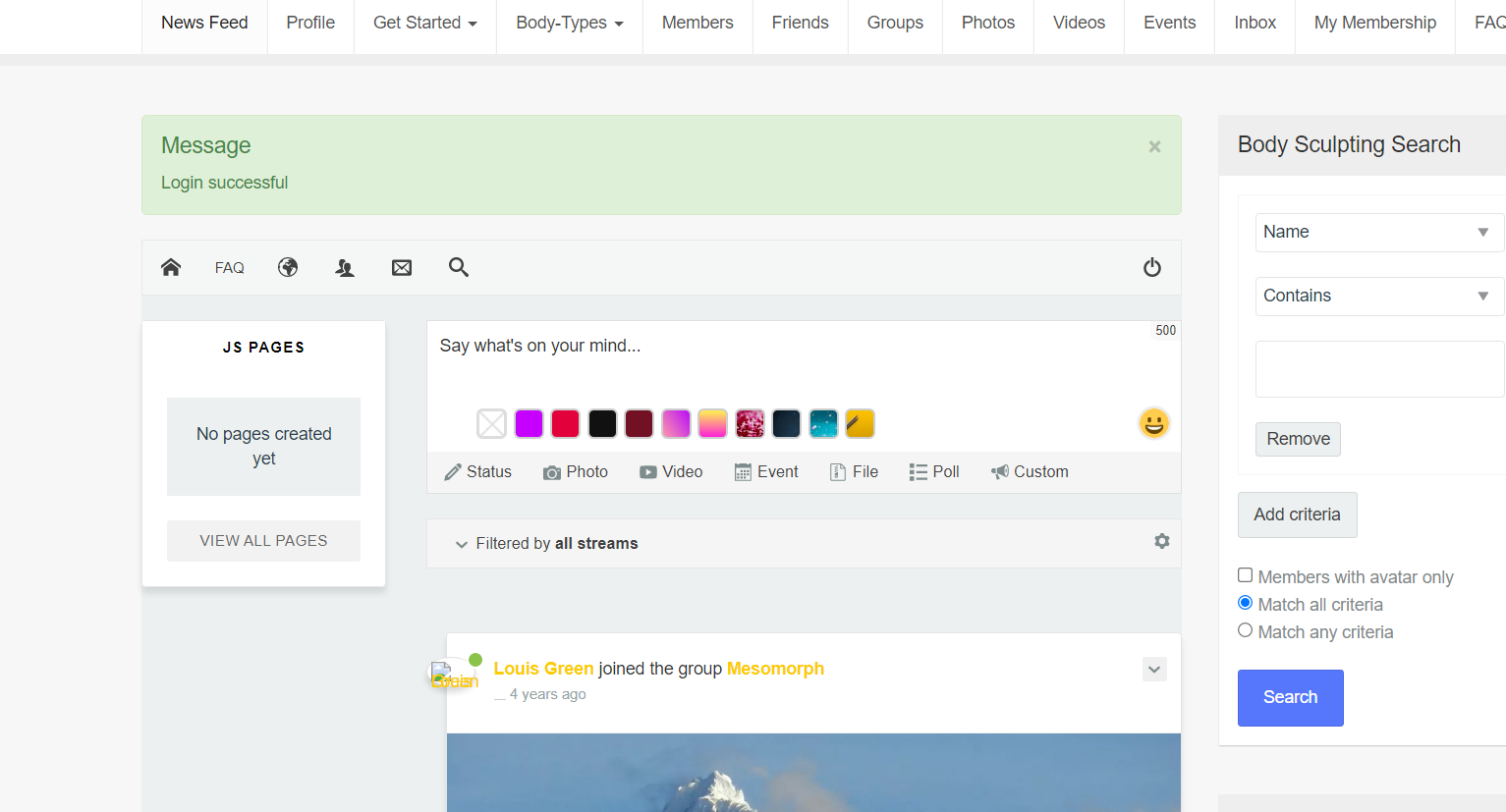The image size is (1506, 812).
Task: Open the Events page
Action: [1170, 23]
